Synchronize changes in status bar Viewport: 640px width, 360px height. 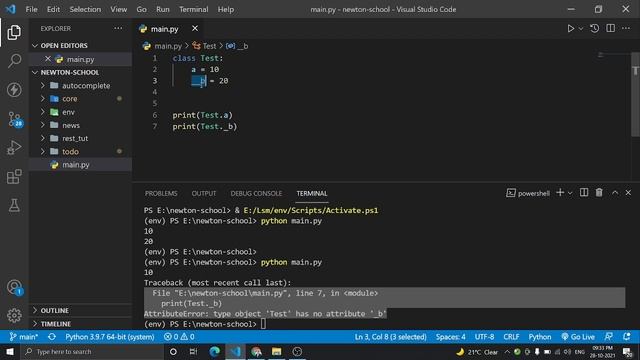pos(52,337)
